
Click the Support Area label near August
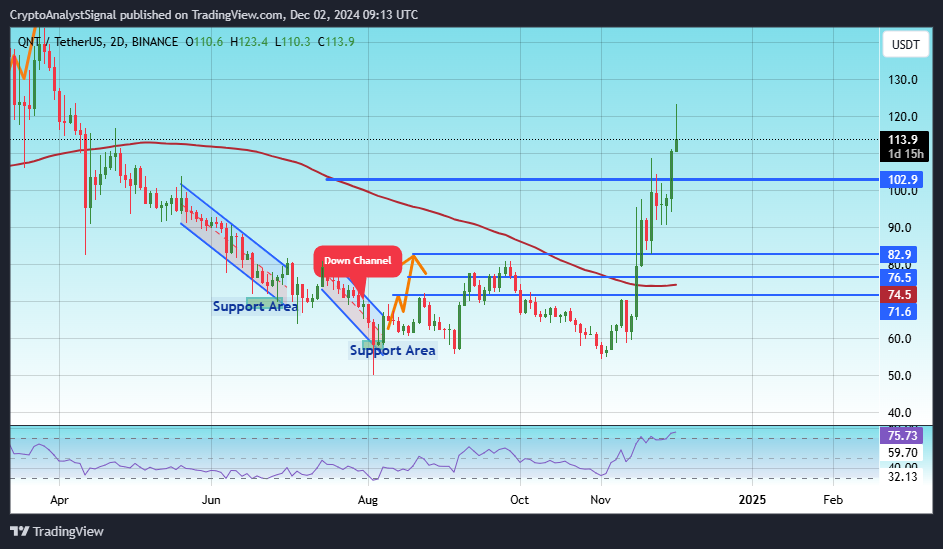pos(393,350)
